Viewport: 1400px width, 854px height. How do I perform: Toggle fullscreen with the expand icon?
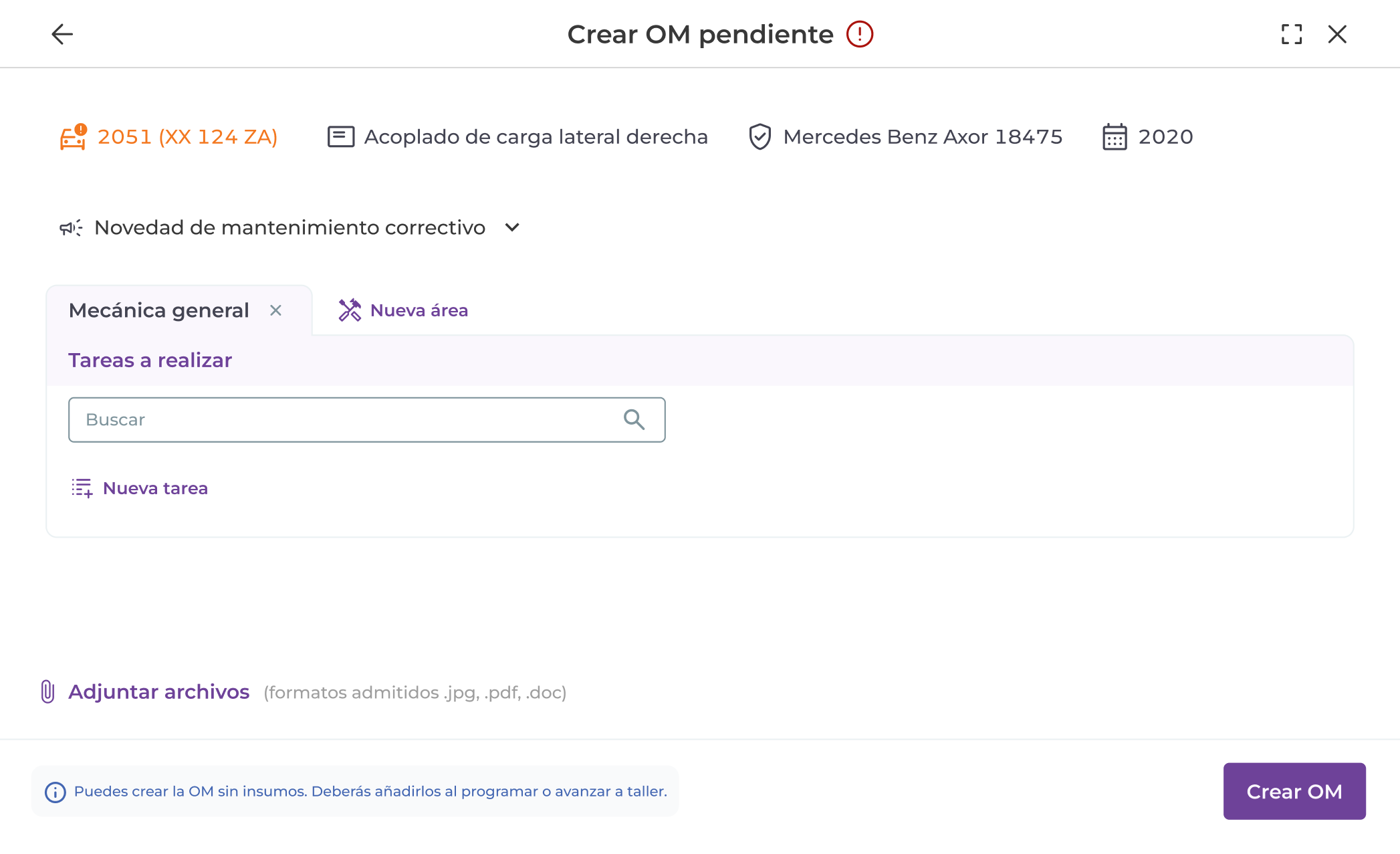click(1292, 34)
